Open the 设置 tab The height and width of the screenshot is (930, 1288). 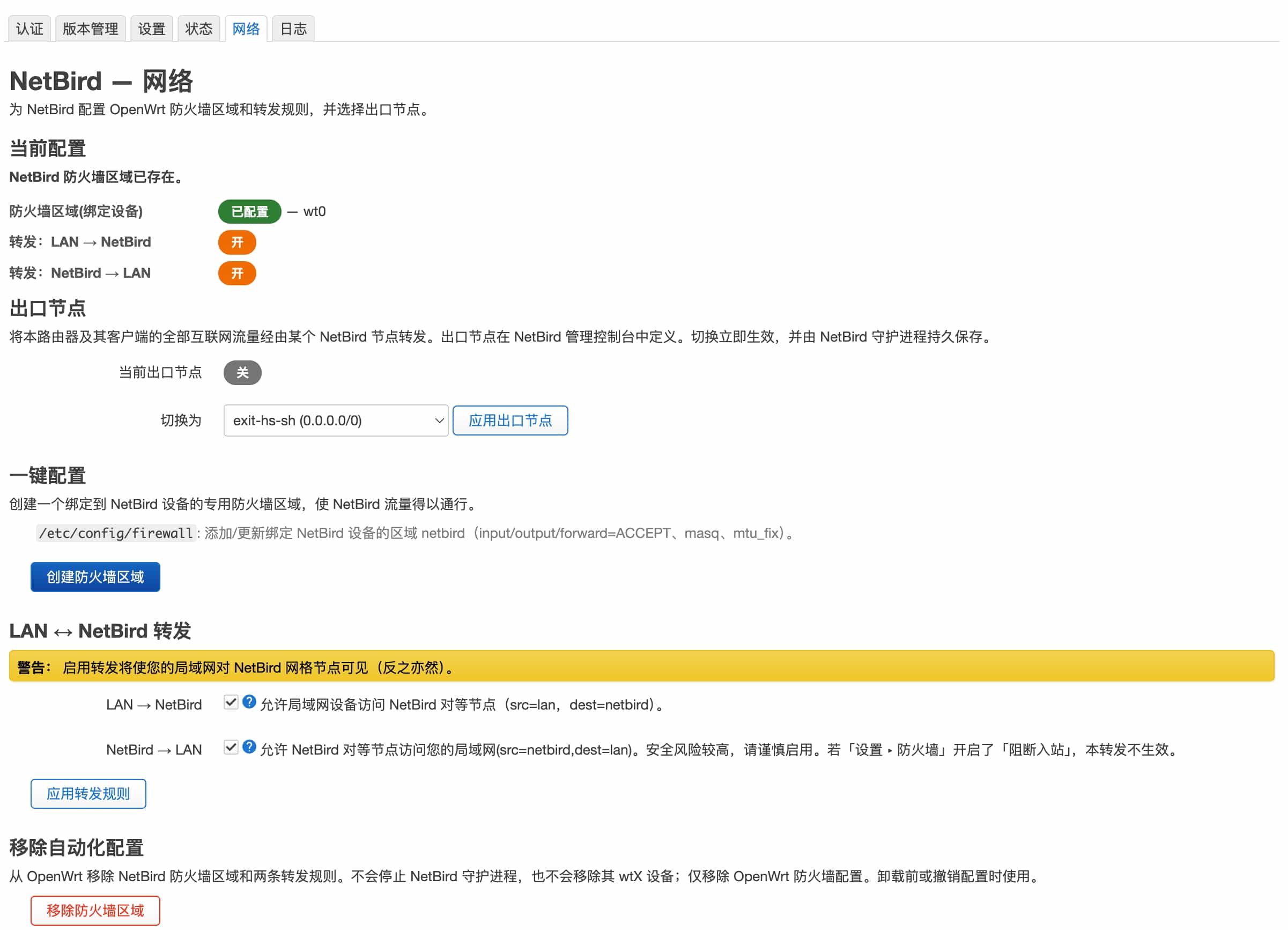click(152, 28)
